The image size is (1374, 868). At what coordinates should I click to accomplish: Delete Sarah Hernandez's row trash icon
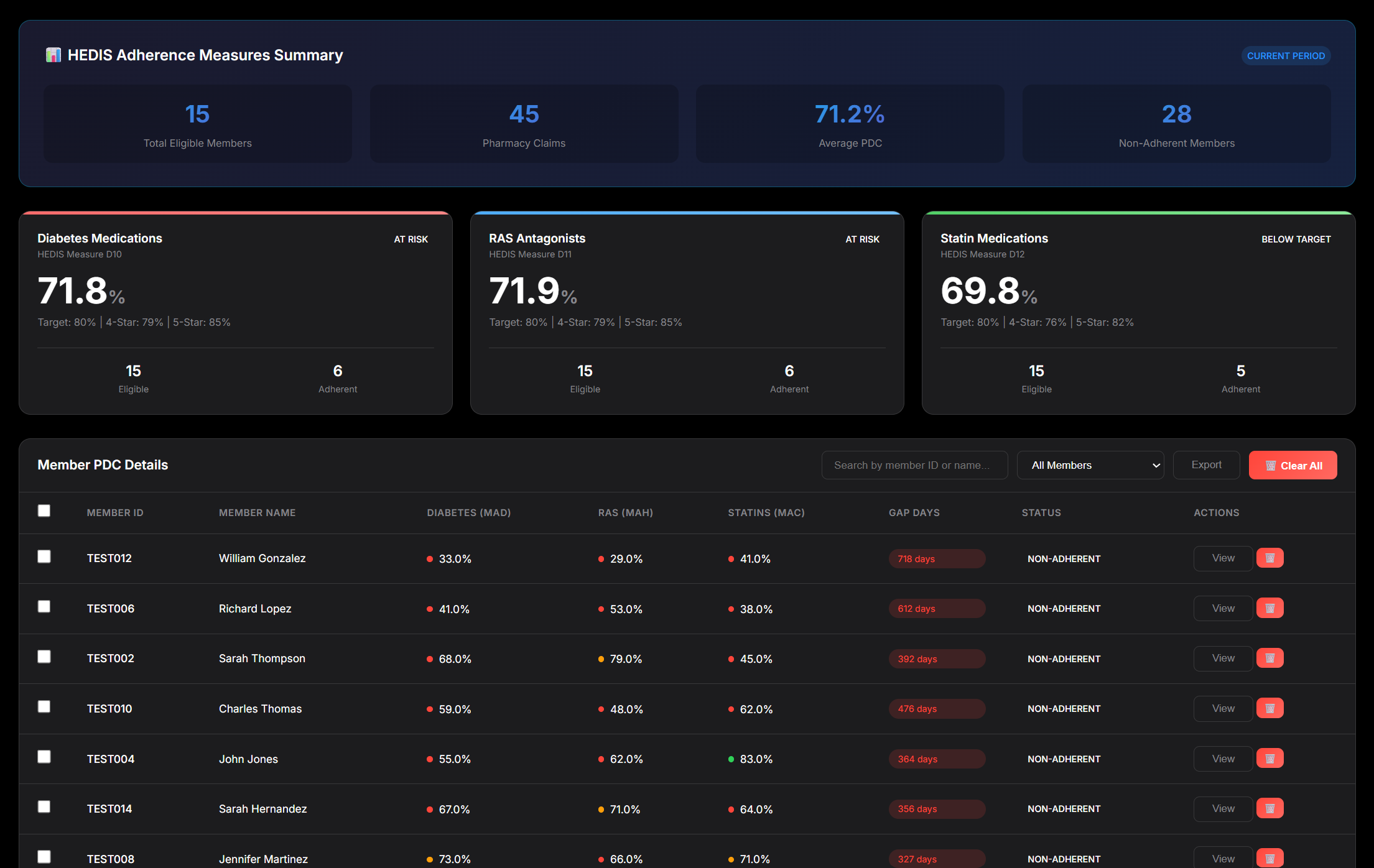(1270, 808)
